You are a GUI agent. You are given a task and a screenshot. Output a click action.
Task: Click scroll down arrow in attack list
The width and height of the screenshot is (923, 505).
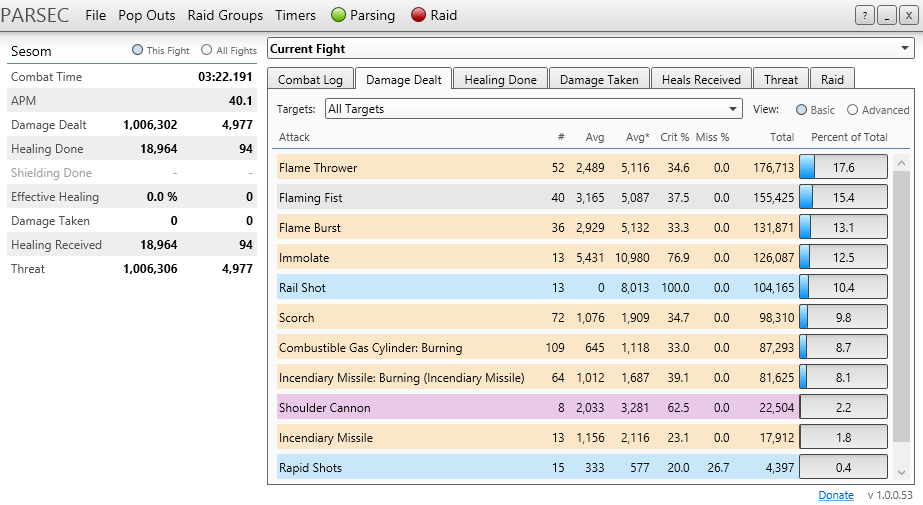(901, 472)
